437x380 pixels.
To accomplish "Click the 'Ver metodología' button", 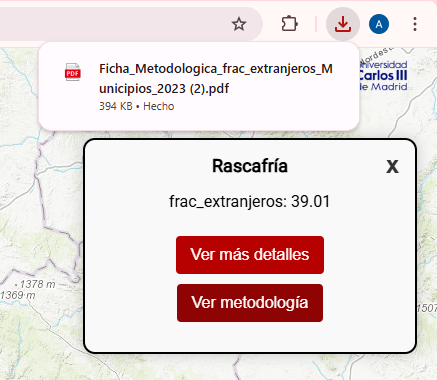I will pos(250,303).
